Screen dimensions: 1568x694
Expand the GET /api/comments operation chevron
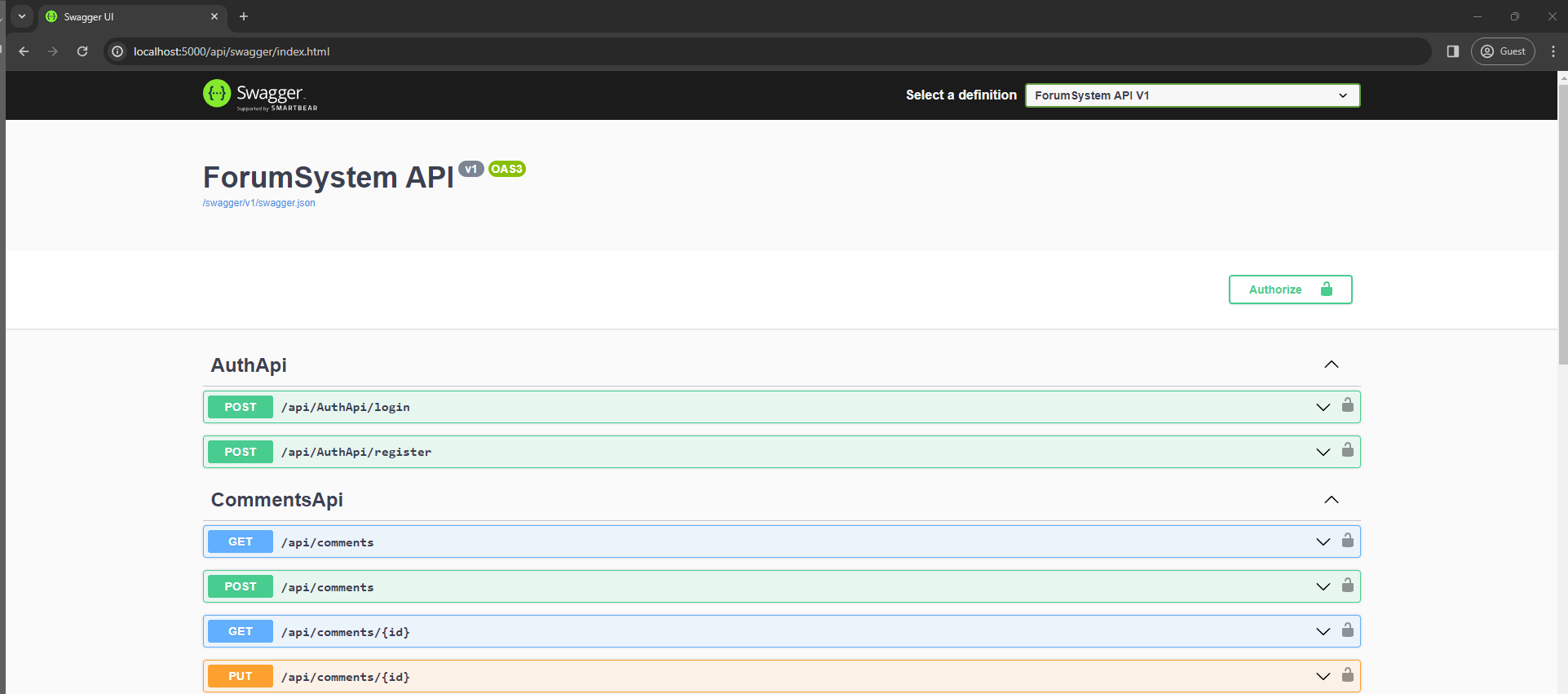(x=1323, y=541)
